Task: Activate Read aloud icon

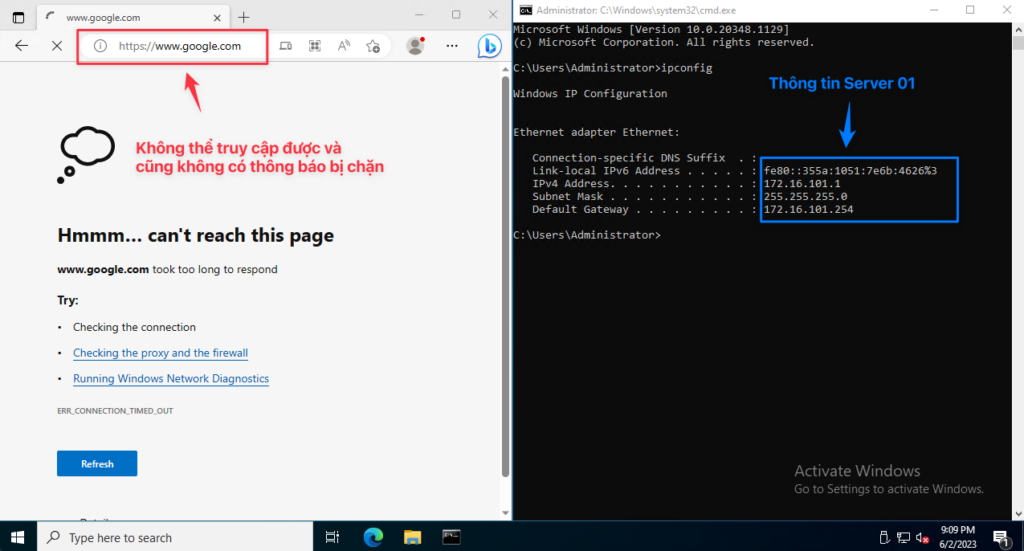Action: 344,46
